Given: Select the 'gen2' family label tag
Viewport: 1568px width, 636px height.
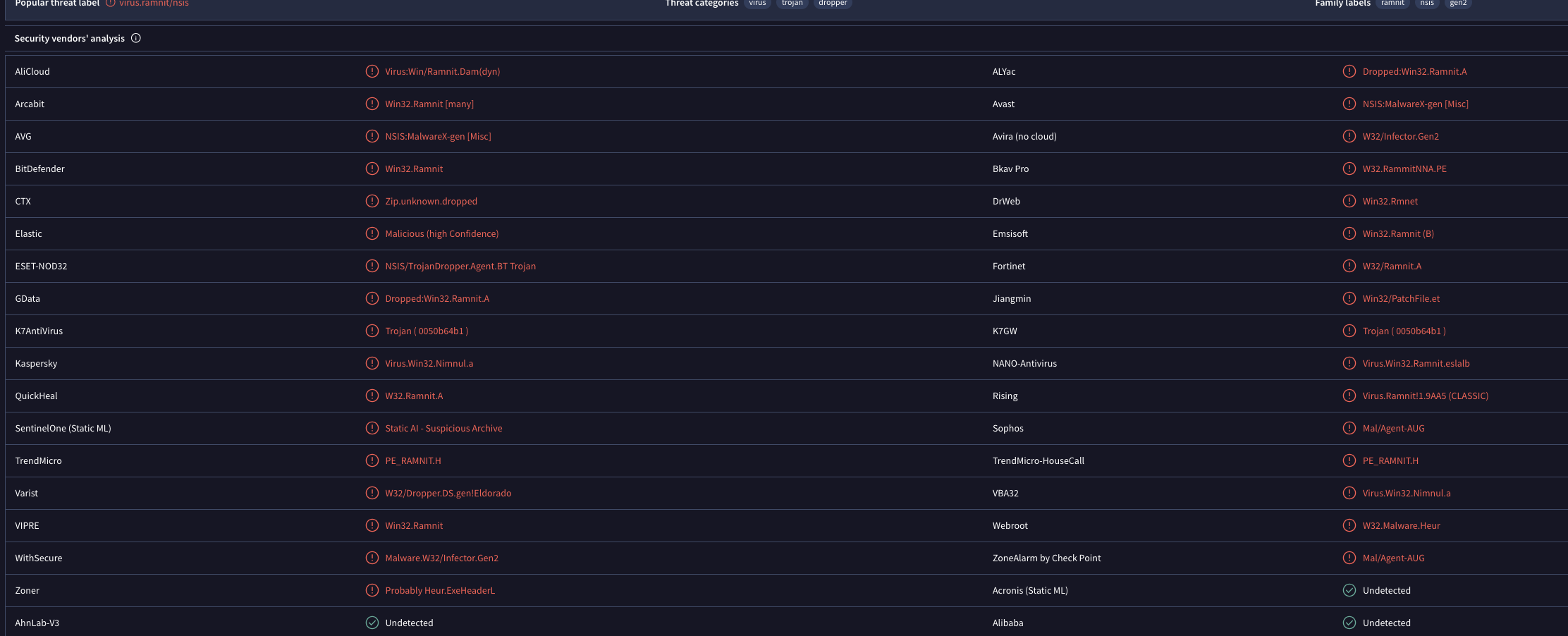Looking at the screenshot, I should [x=1458, y=4].
